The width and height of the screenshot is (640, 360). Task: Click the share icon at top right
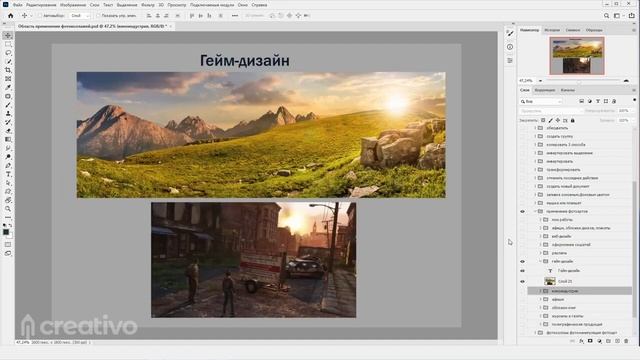pyautogui.click(x=631, y=16)
